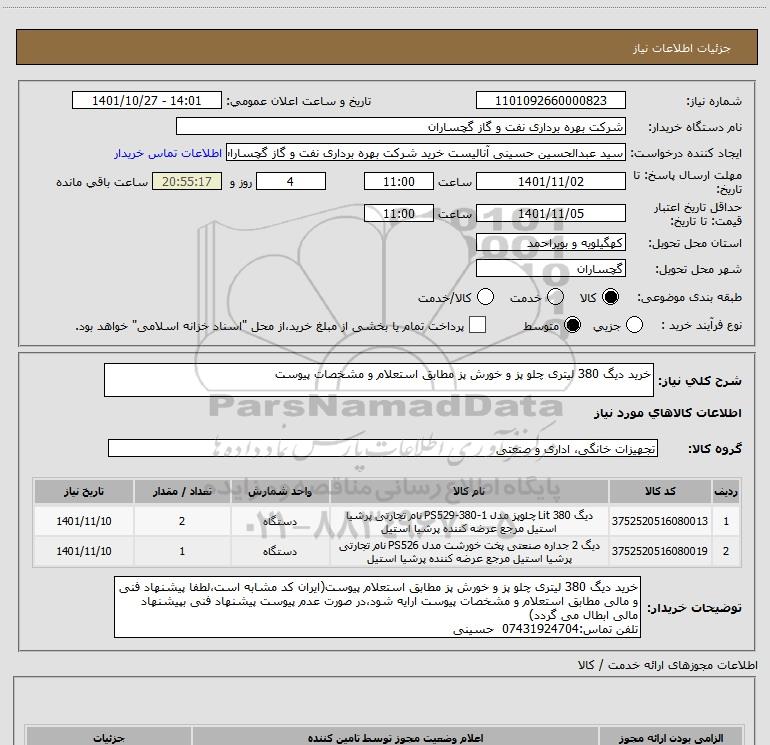Click the اطلاعات کالاهای مورد نیاز heading

pos(667,413)
